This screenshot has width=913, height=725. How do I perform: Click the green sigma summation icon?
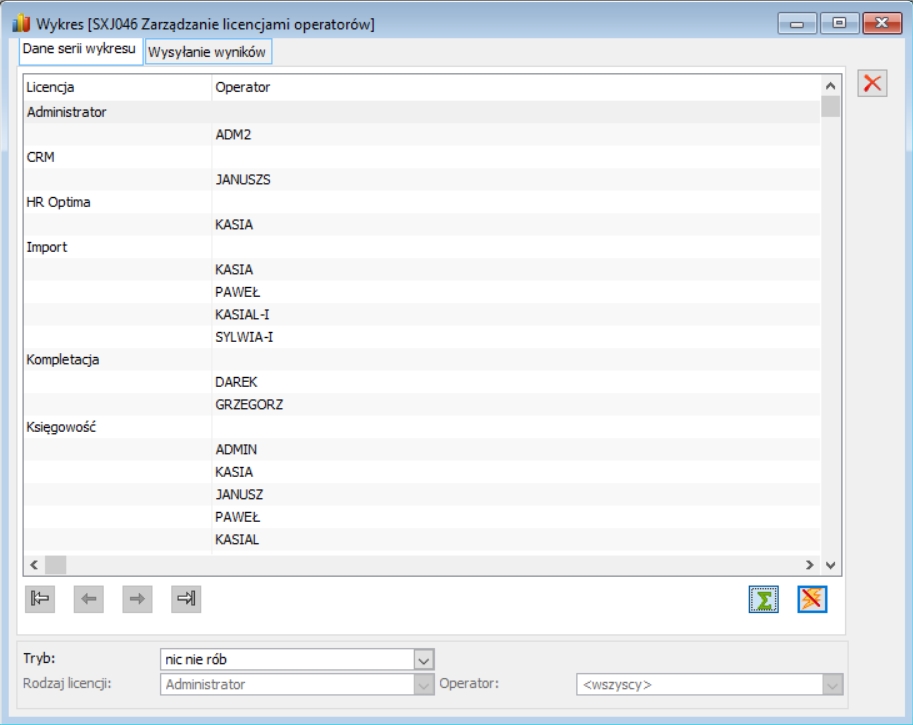(x=763, y=599)
